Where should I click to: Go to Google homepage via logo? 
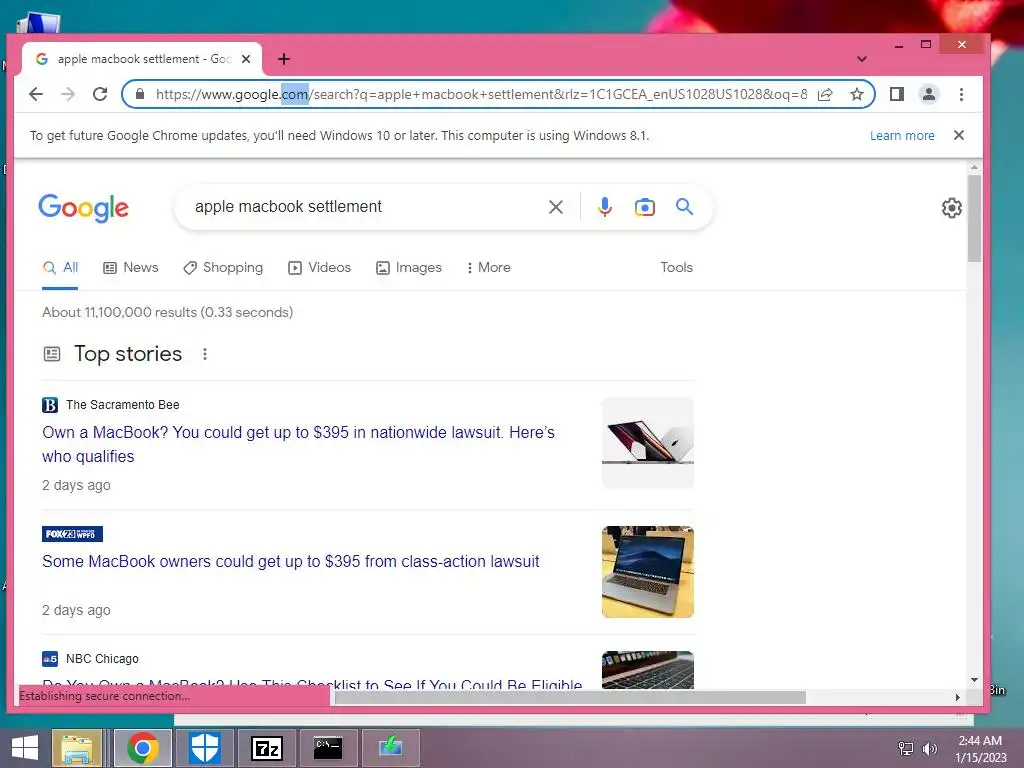(x=84, y=208)
